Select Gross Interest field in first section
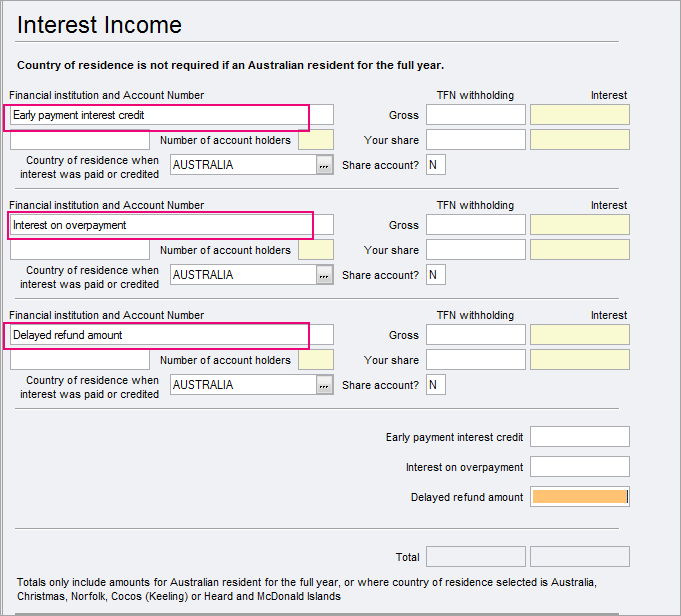 (x=580, y=115)
